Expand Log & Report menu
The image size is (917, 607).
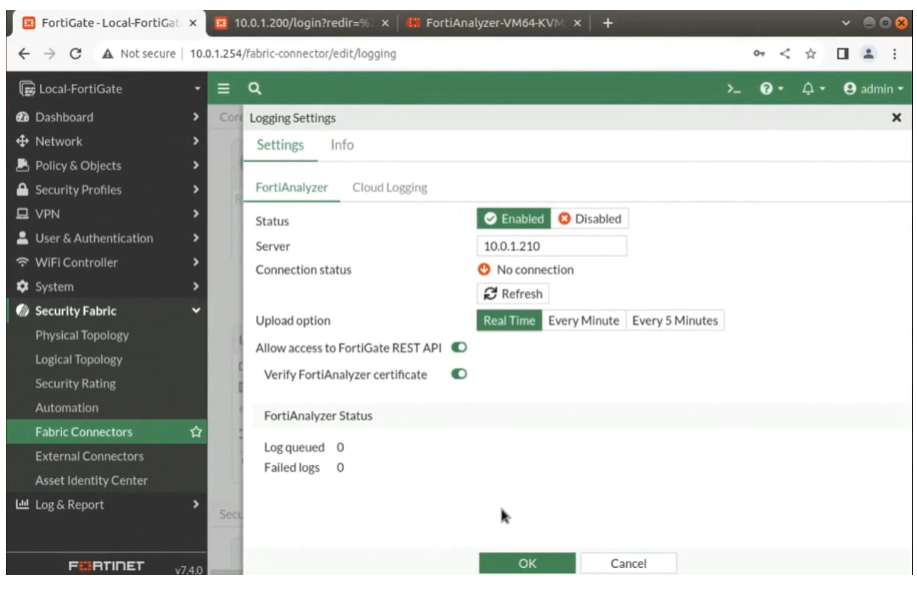point(106,504)
